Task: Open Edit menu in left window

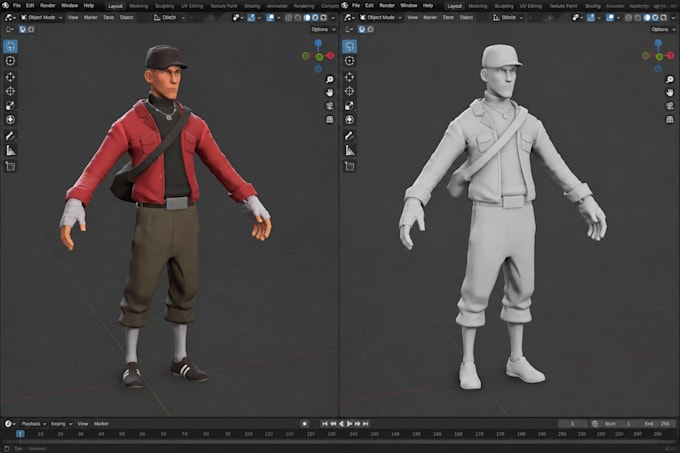Action: 30,6
